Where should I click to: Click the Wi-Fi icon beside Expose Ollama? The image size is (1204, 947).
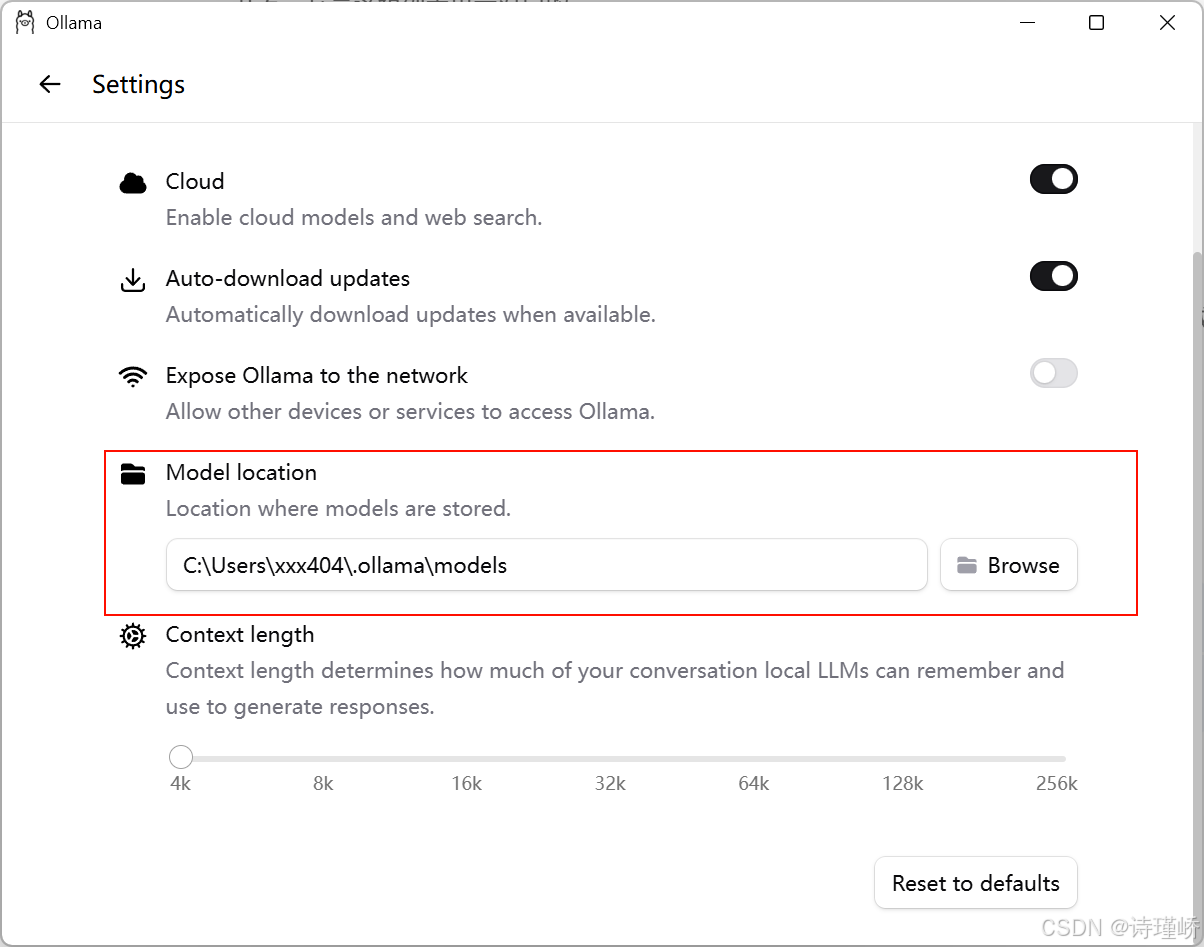pos(132,376)
